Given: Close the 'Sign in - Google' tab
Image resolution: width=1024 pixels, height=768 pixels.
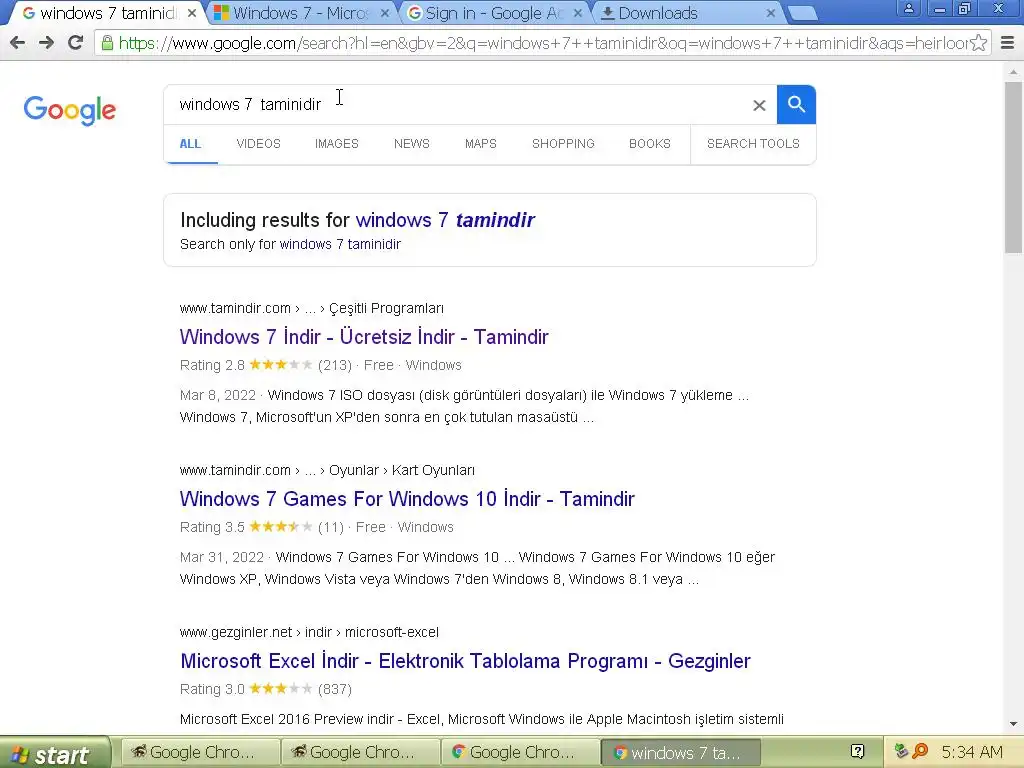Looking at the screenshot, I should click(577, 13).
